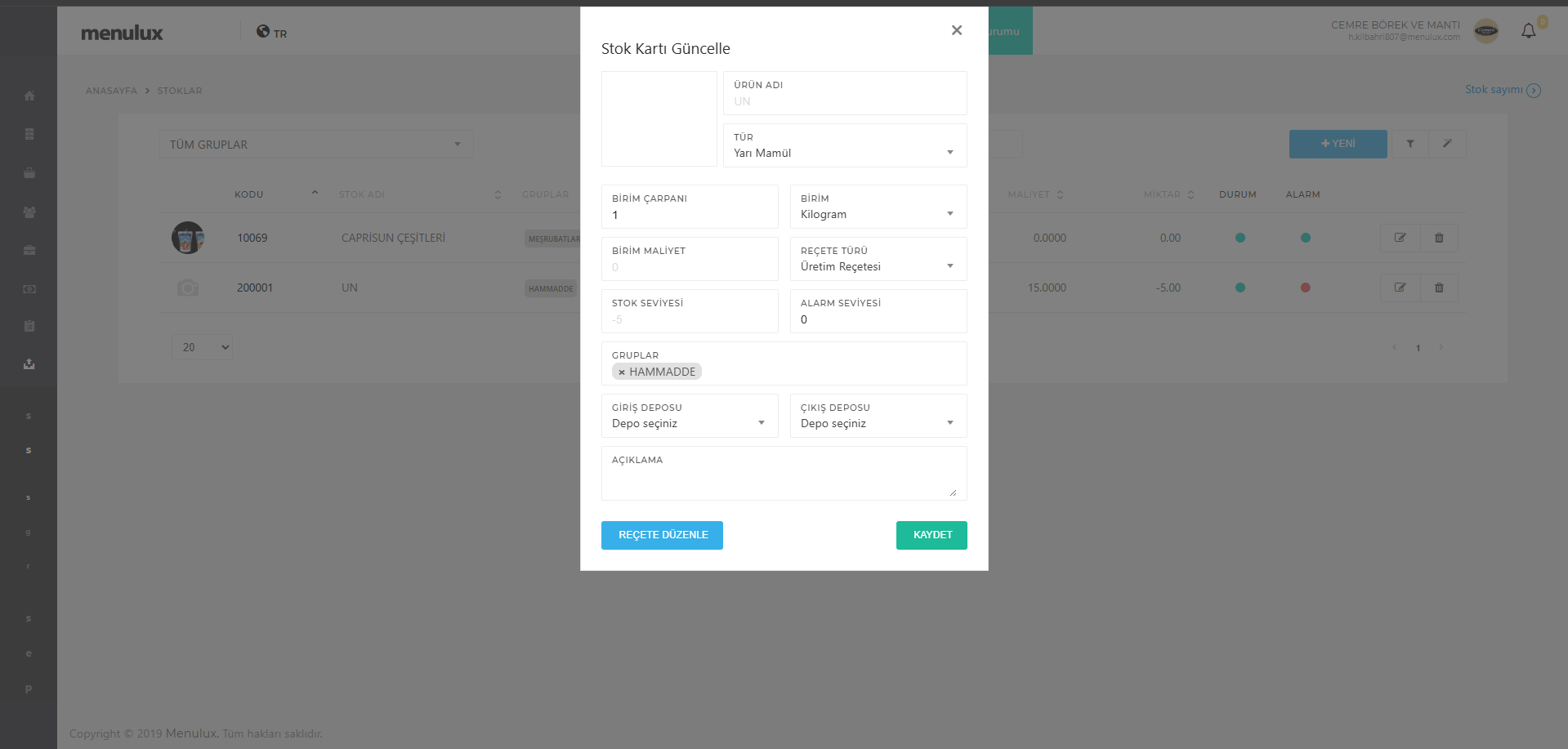Edit the CAPRİSUN ÇEŞİTLERİ row
1568x749 pixels.
(x=1400, y=238)
